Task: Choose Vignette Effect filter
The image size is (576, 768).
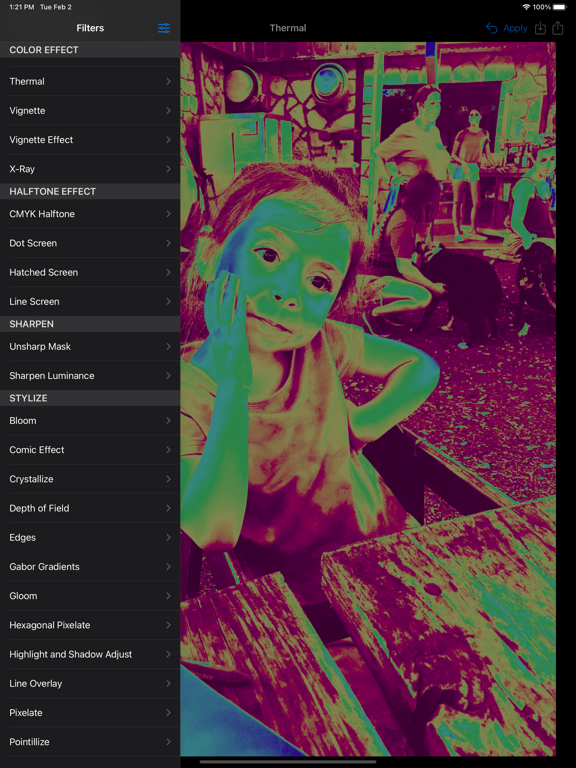Action: tap(90, 140)
